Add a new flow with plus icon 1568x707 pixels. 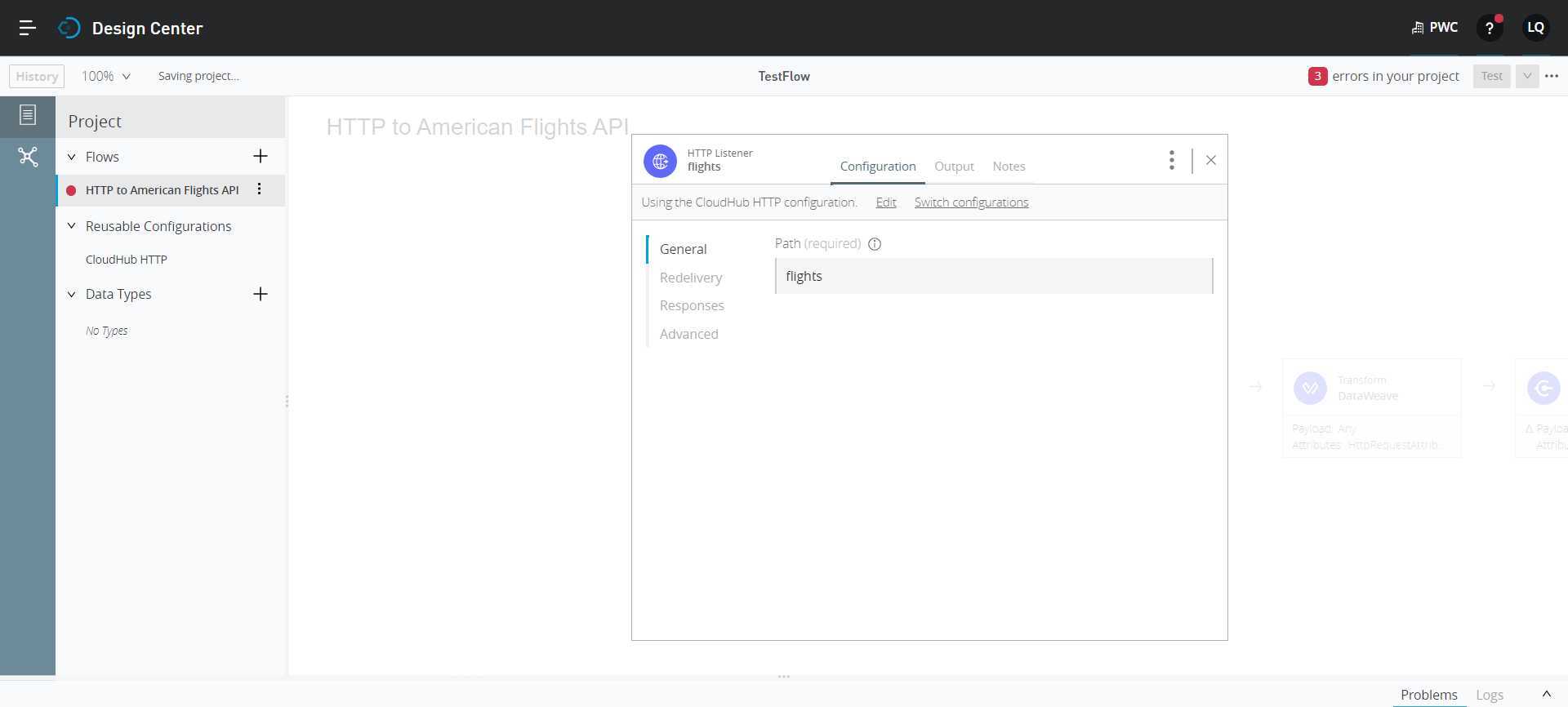click(x=261, y=156)
